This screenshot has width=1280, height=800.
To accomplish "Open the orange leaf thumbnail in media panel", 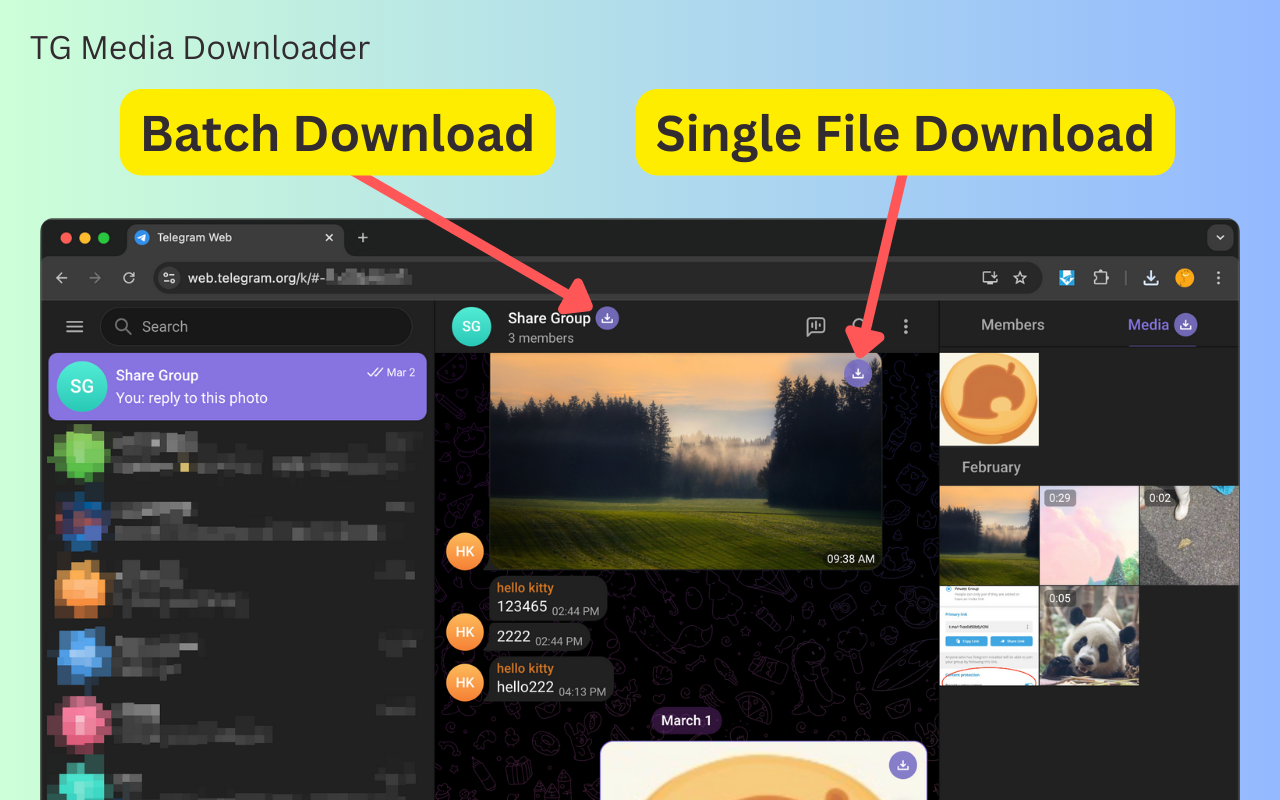I will [989, 399].
